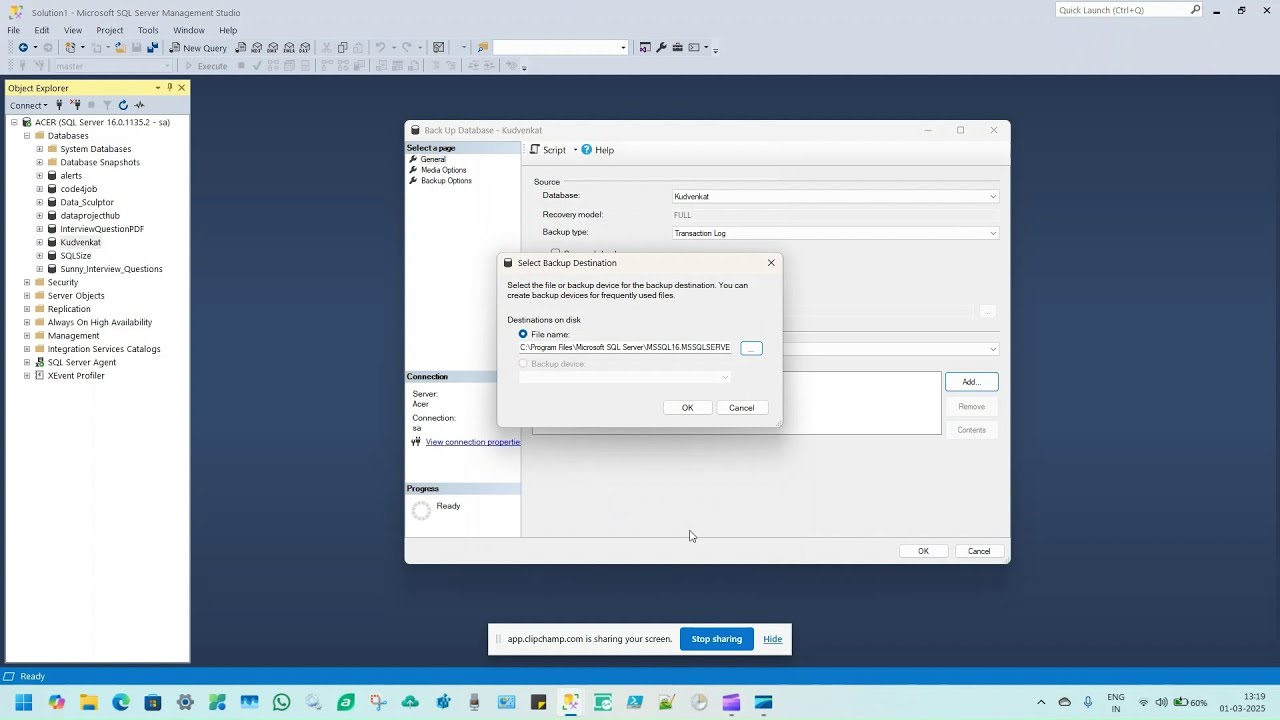Click OK in Select Backup Destination dialog
Screen dimensions: 1280x720
coord(688,408)
